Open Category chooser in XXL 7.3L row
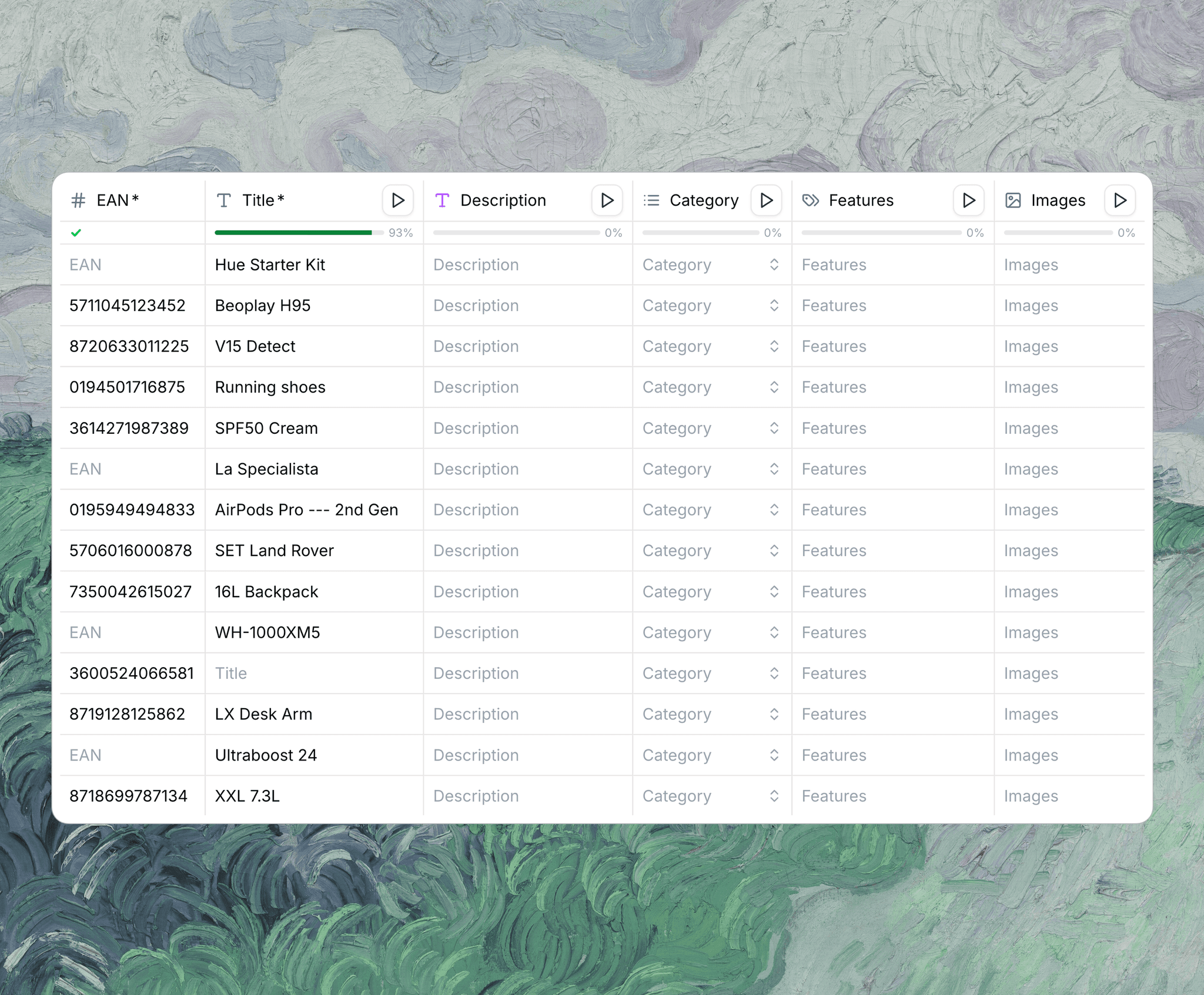This screenshot has width=1204, height=995. click(x=774, y=796)
